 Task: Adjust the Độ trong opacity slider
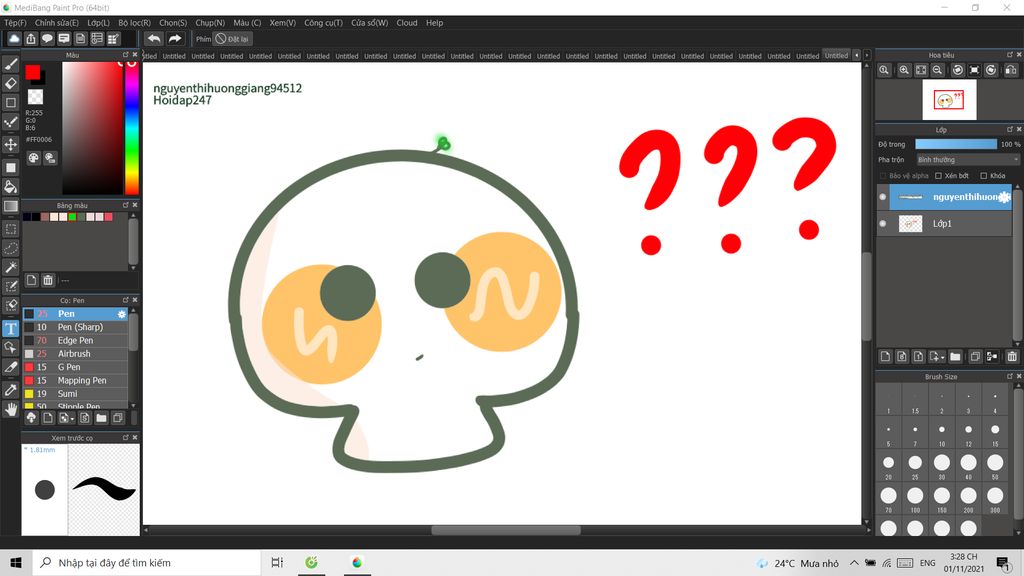click(x=956, y=144)
